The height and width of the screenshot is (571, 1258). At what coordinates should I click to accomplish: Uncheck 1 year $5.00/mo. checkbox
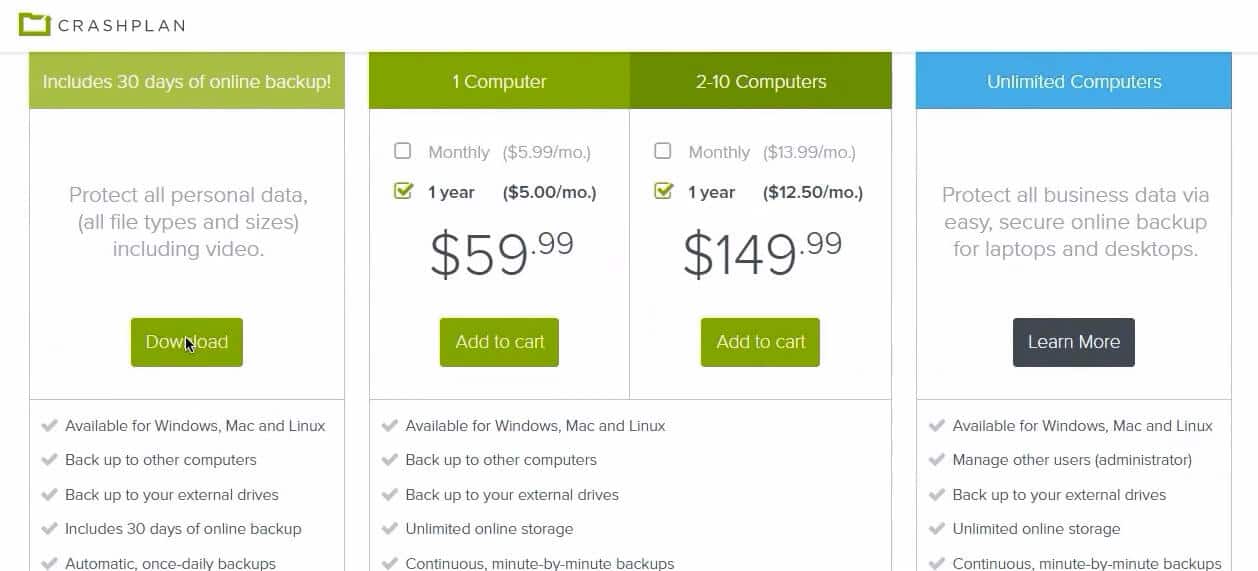pyautogui.click(x=403, y=191)
